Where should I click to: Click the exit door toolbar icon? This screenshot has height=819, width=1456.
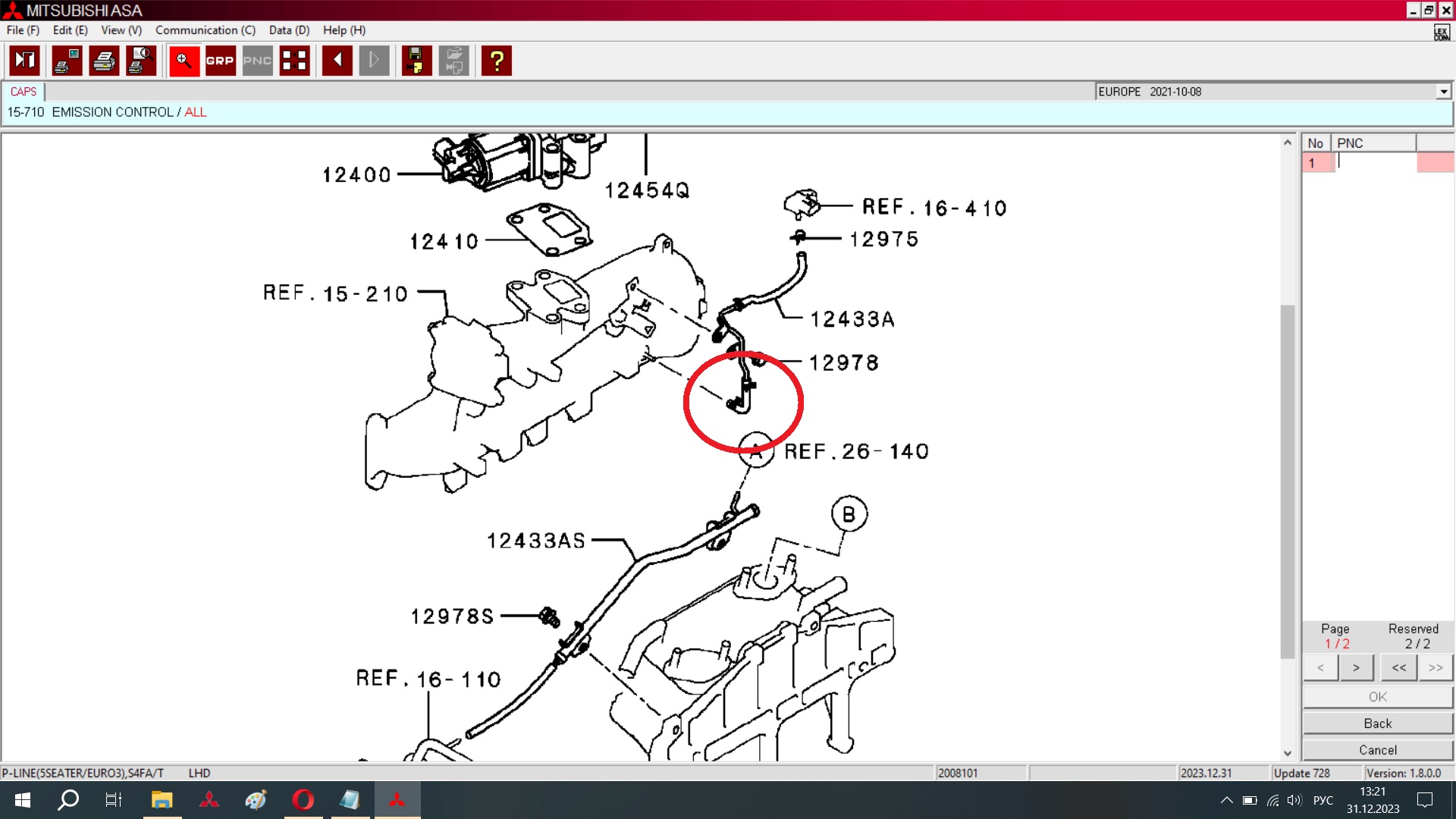click(24, 61)
